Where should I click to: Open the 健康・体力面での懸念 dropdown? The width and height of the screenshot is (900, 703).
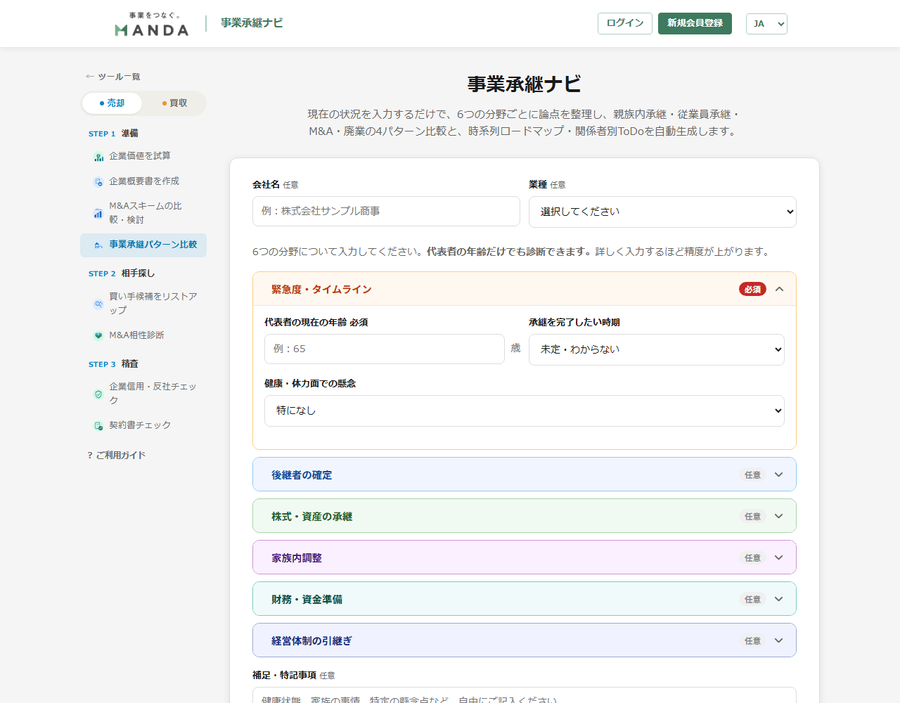[x=524, y=411]
